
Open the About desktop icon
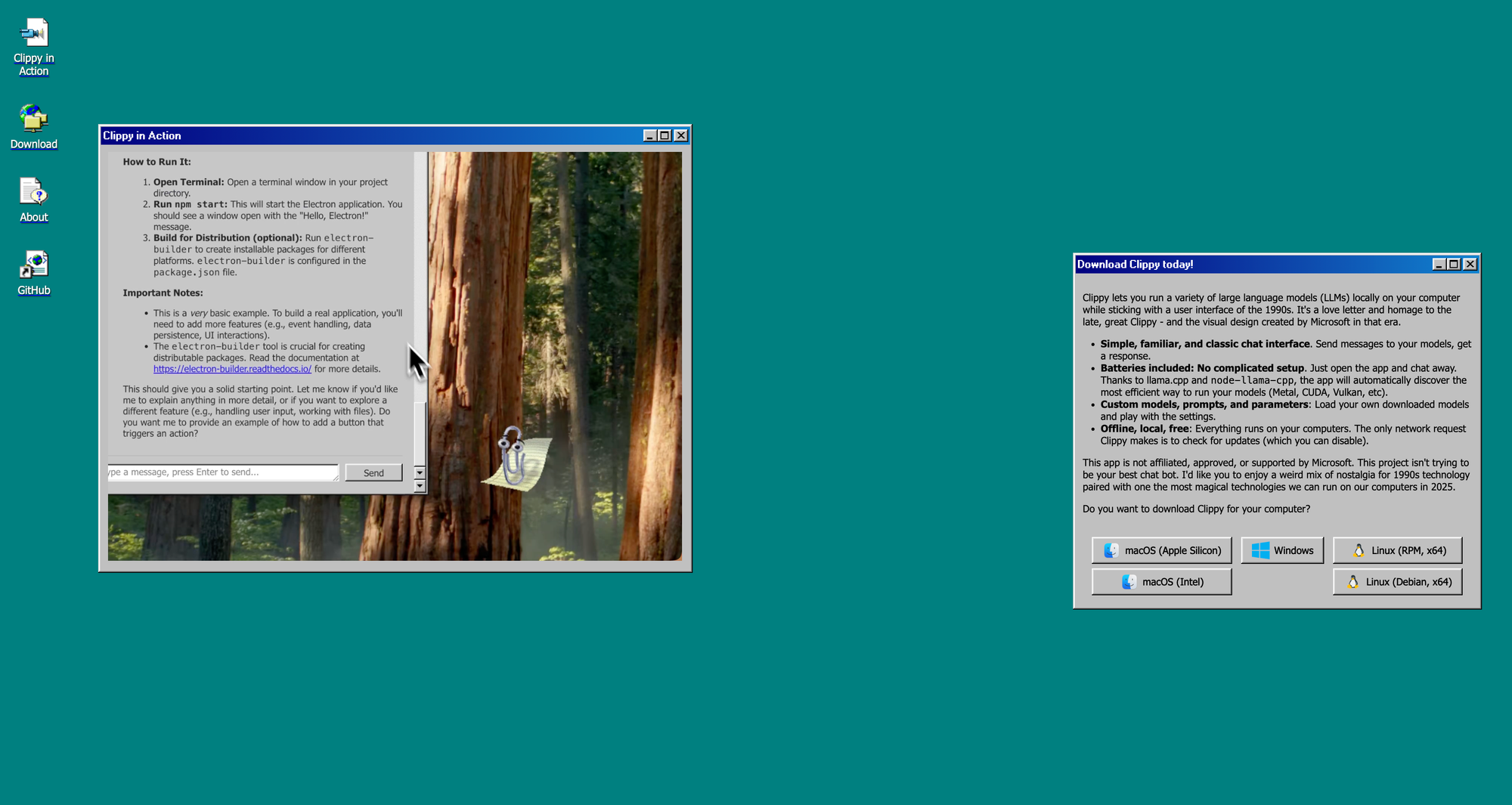click(x=33, y=200)
